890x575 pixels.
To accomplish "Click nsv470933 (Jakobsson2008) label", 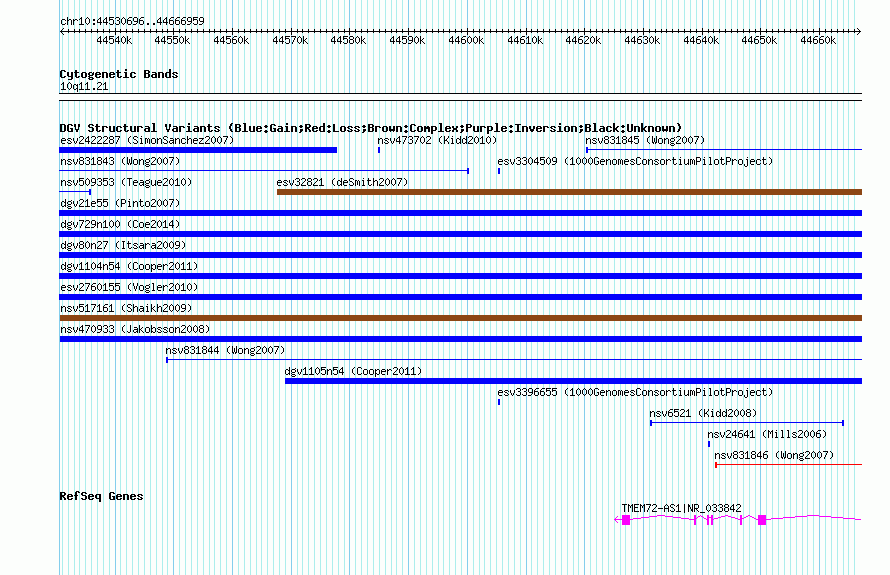I will pyautogui.click(x=135, y=329).
